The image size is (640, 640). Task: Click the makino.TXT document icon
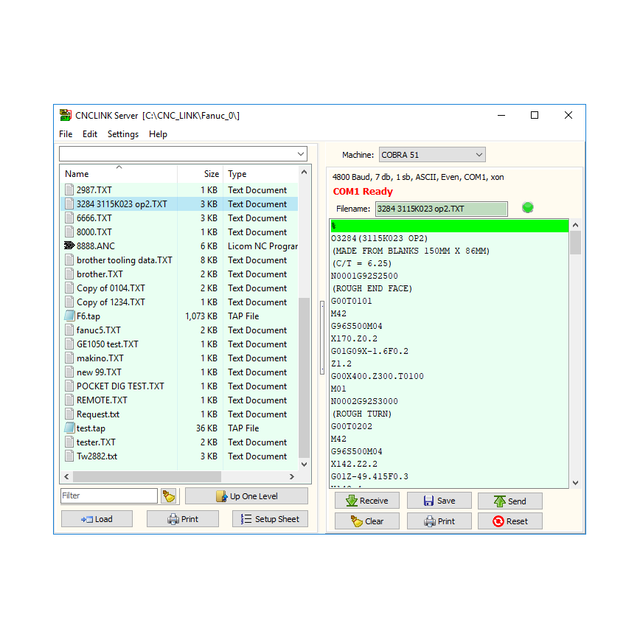click(x=69, y=358)
